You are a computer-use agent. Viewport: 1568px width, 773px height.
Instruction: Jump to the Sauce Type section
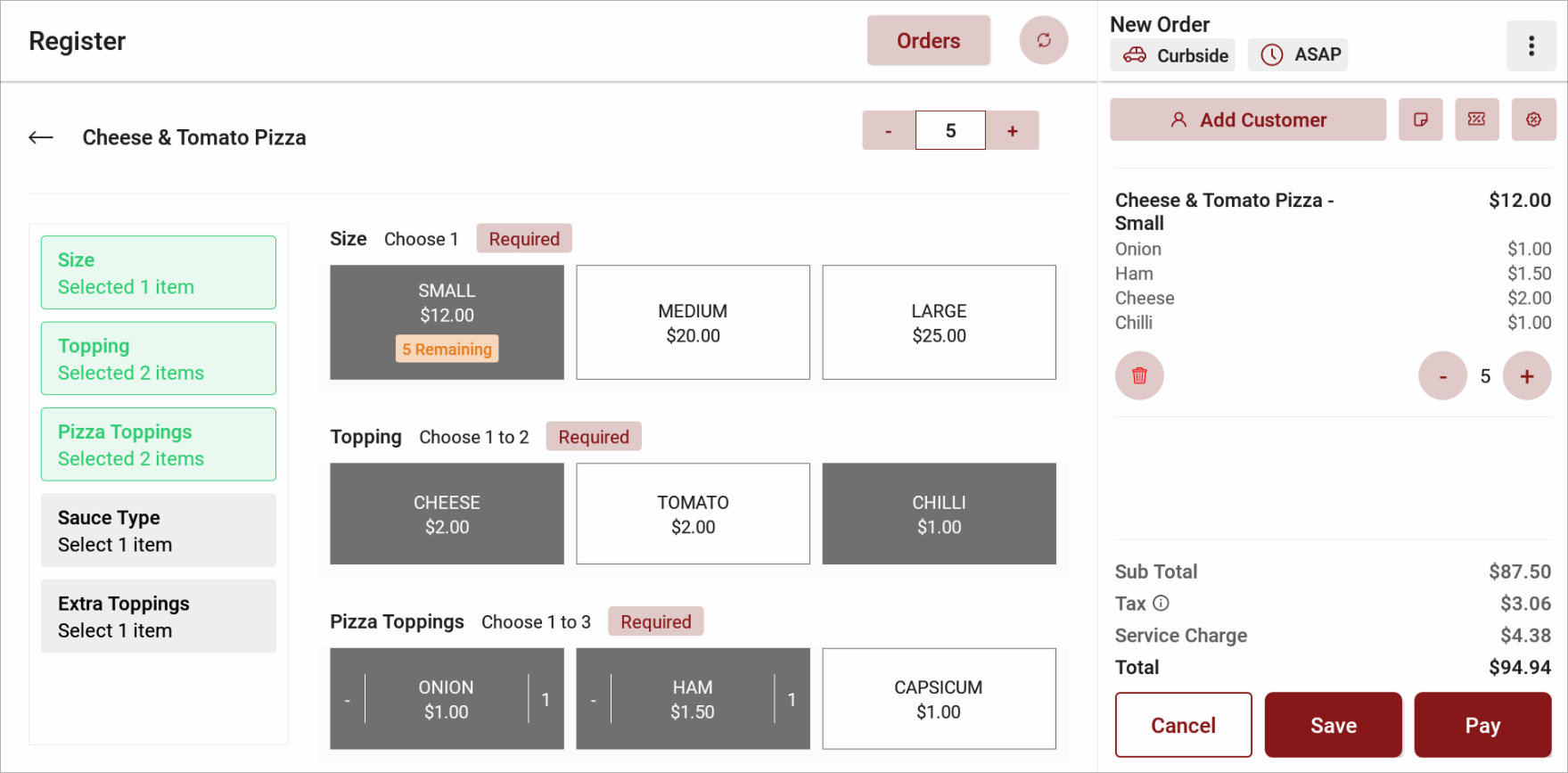click(159, 530)
